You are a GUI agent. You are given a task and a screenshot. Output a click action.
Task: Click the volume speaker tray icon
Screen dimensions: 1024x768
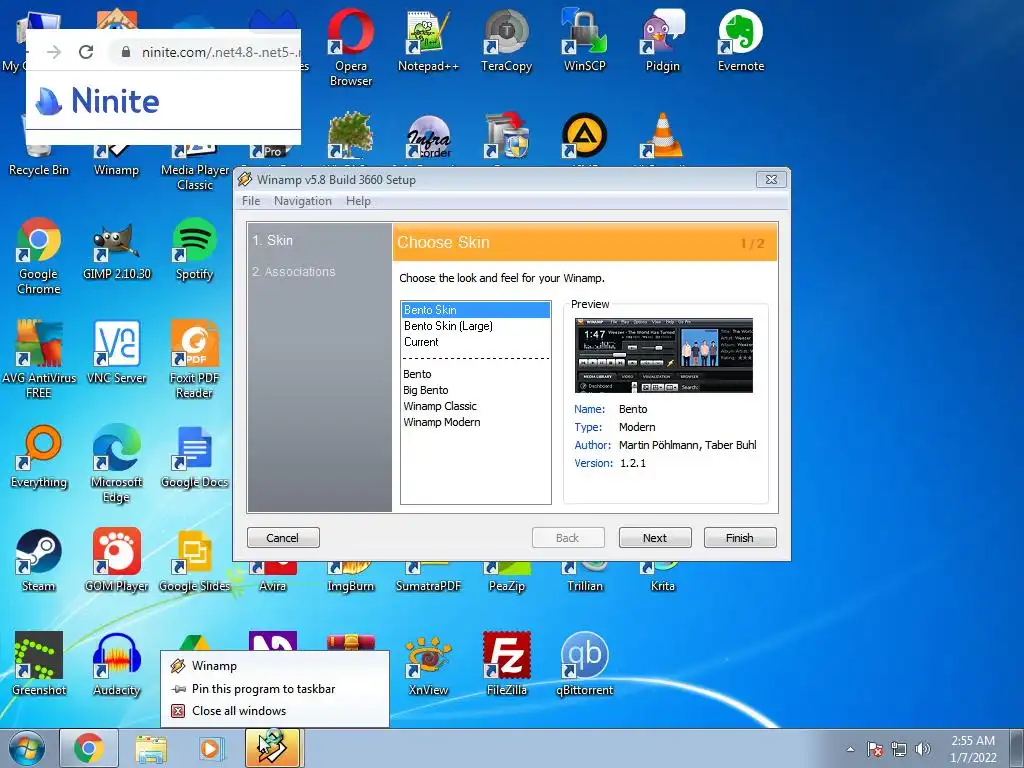(x=923, y=749)
